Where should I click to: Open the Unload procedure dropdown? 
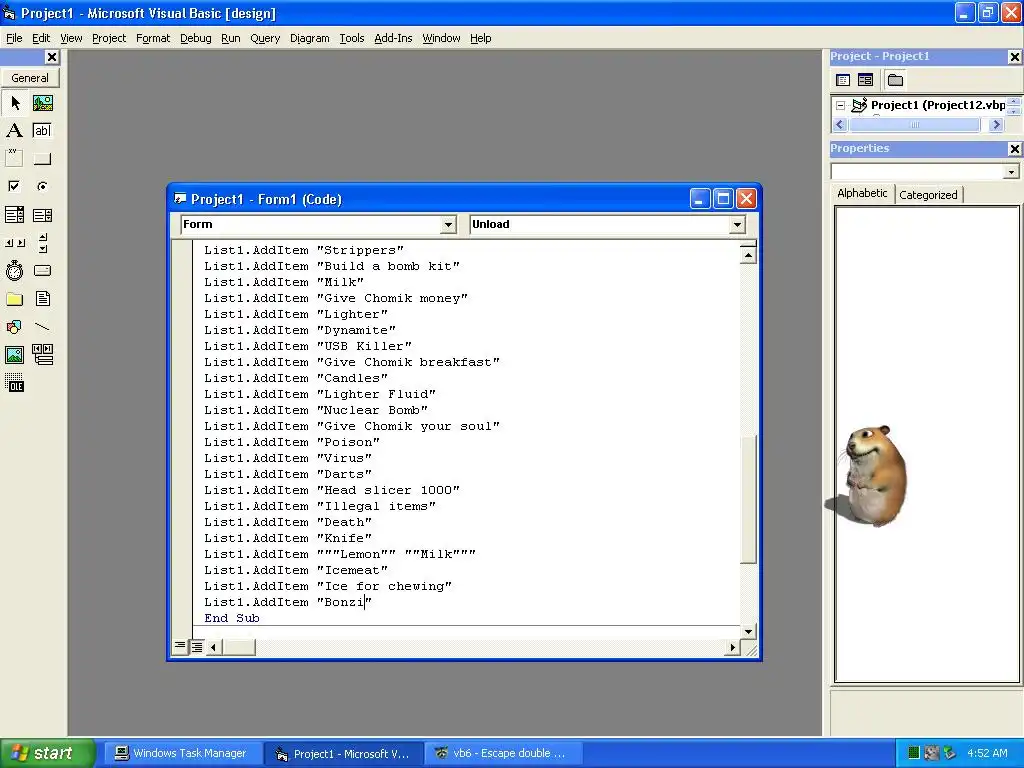[737, 225]
